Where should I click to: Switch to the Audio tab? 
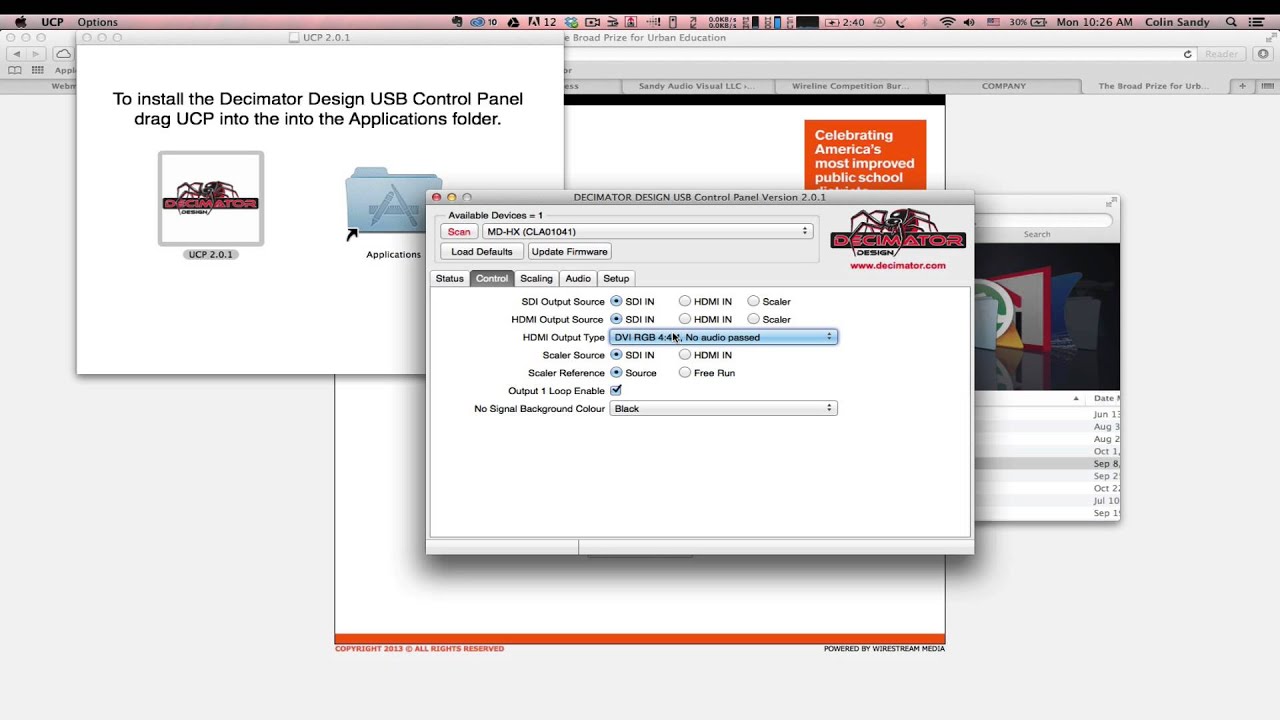tap(578, 278)
